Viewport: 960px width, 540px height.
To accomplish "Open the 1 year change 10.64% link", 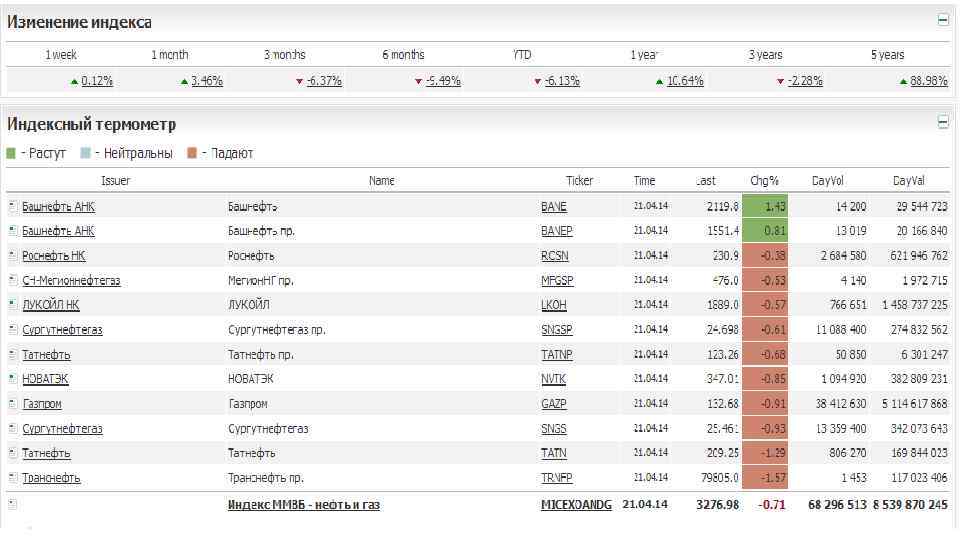I will tap(685, 81).
